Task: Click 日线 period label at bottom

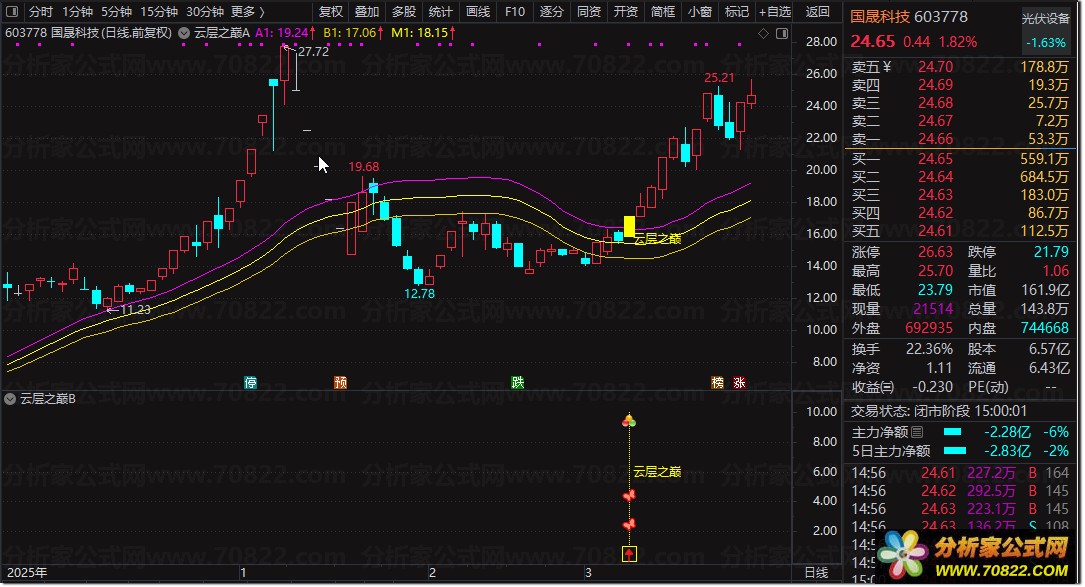Action: click(817, 572)
